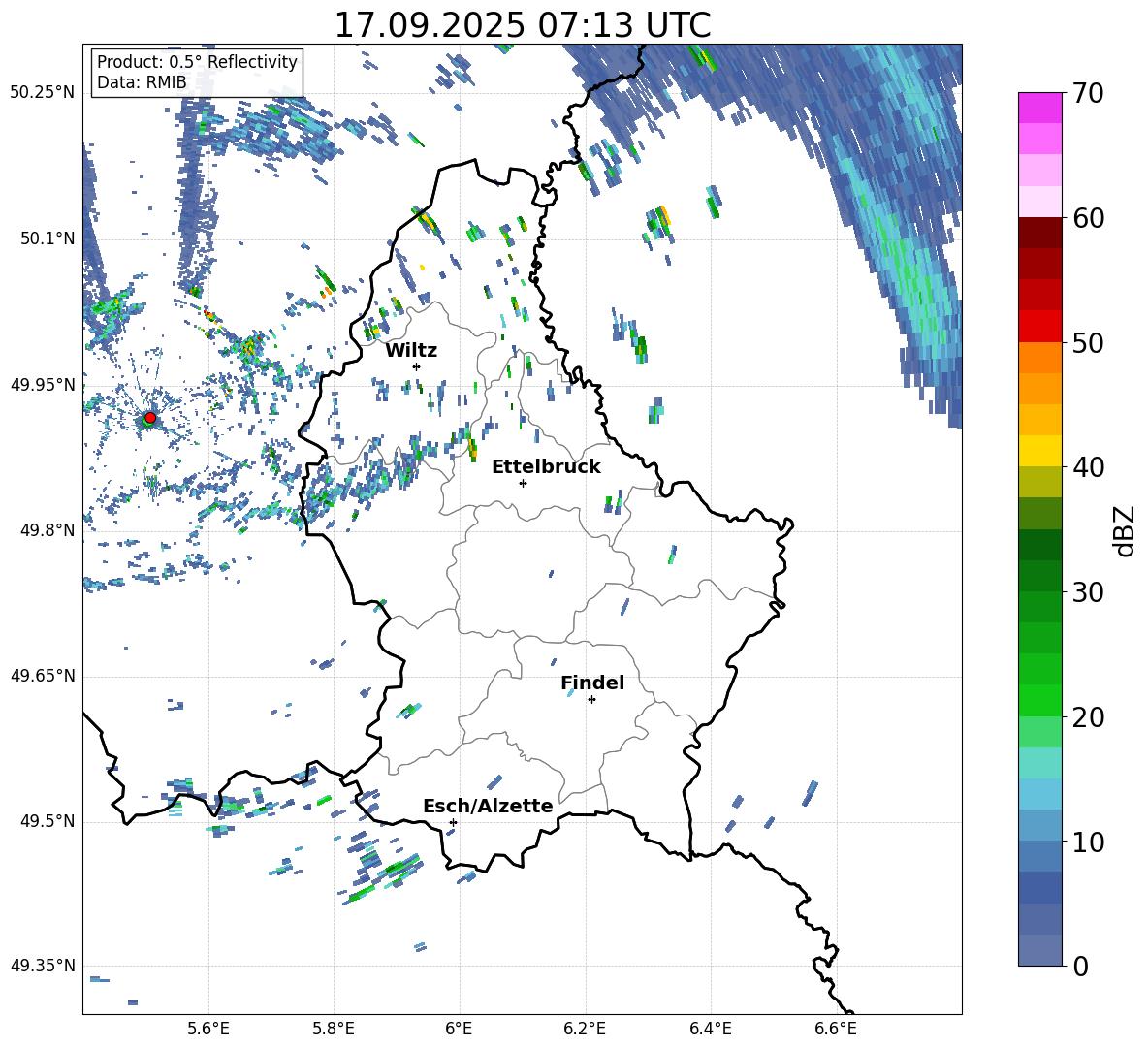Click the red radar site marker dot
The width and height of the screenshot is (1148, 1048).
(x=150, y=418)
